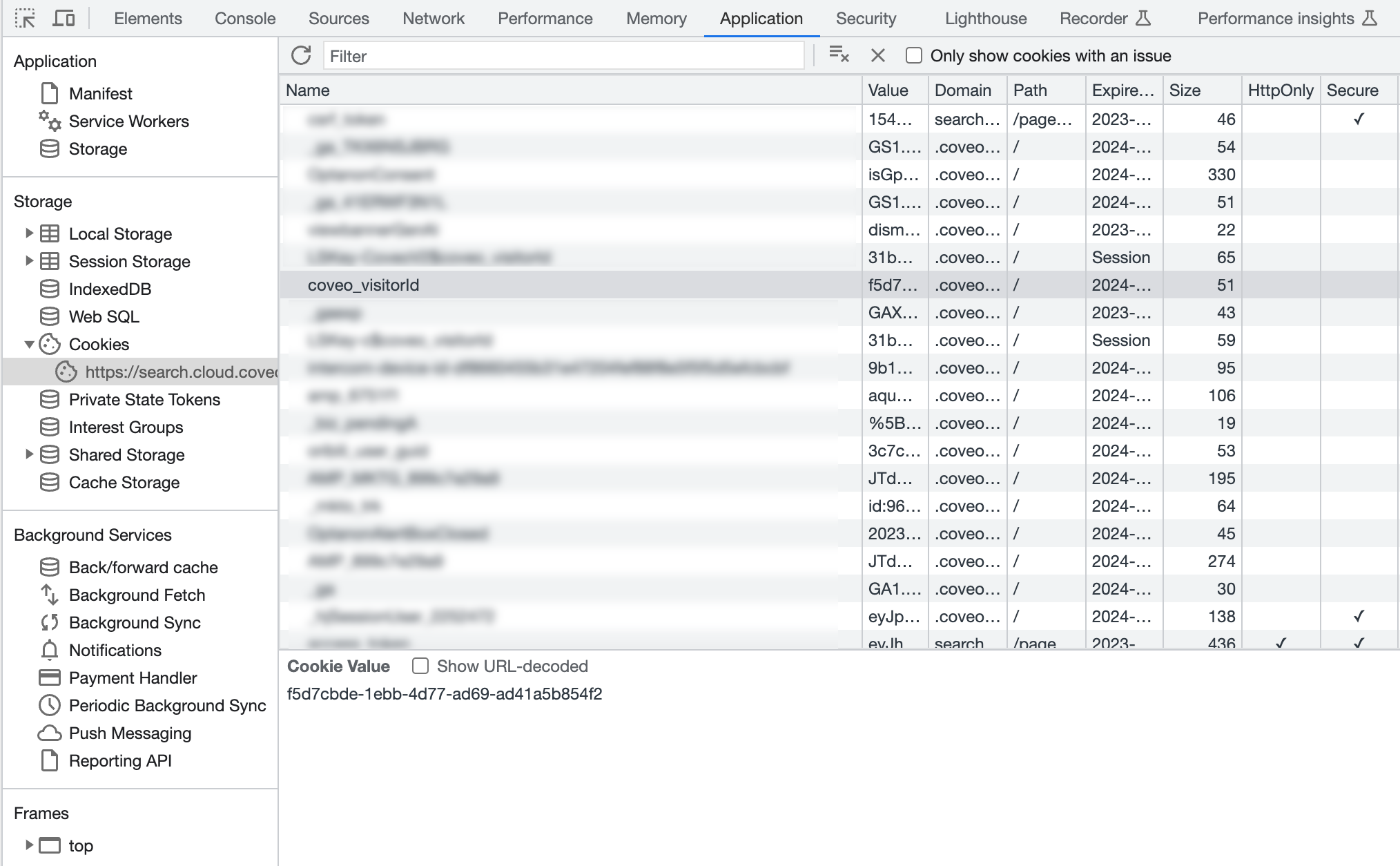The image size is (1400, 866).
Task: Collapse the Cookies tree node
Action: [28, 344]
